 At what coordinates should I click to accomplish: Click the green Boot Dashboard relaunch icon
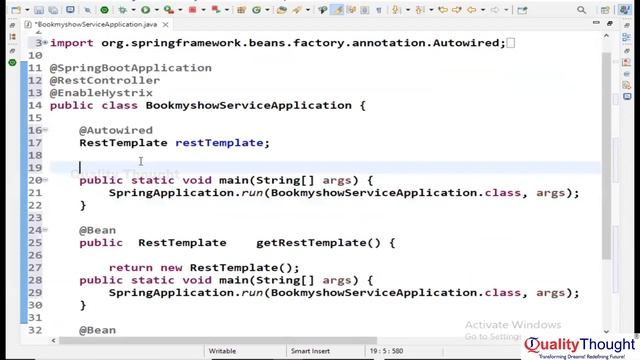tap(104, 10)
